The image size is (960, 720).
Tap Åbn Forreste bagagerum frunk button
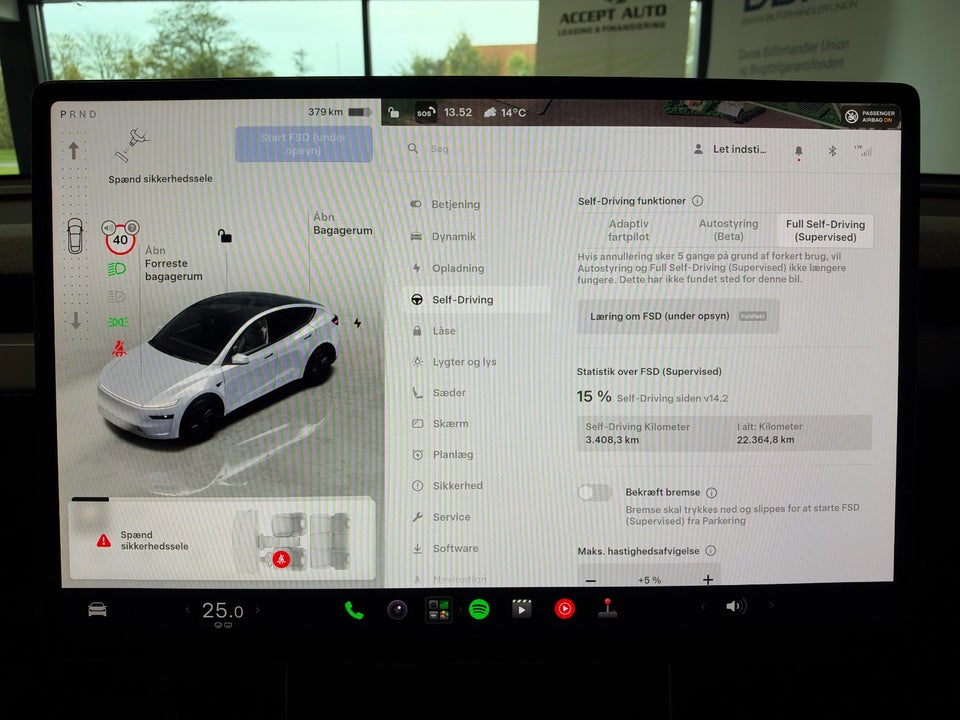[173, 263]
